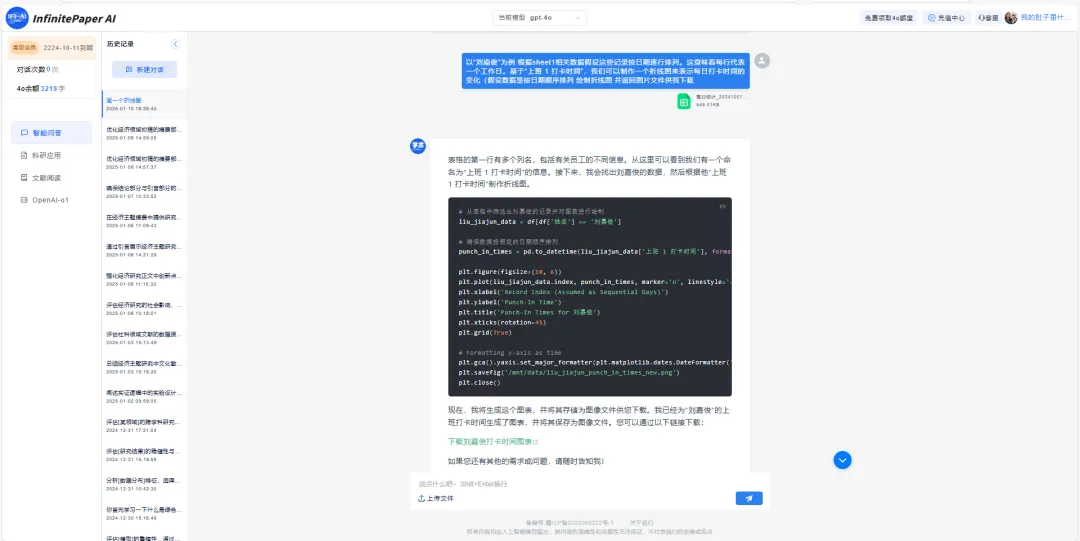The width and height of the screenshot is (1080, 541).
Task: Click the 客服 customer service button
Action: (987, 19)
